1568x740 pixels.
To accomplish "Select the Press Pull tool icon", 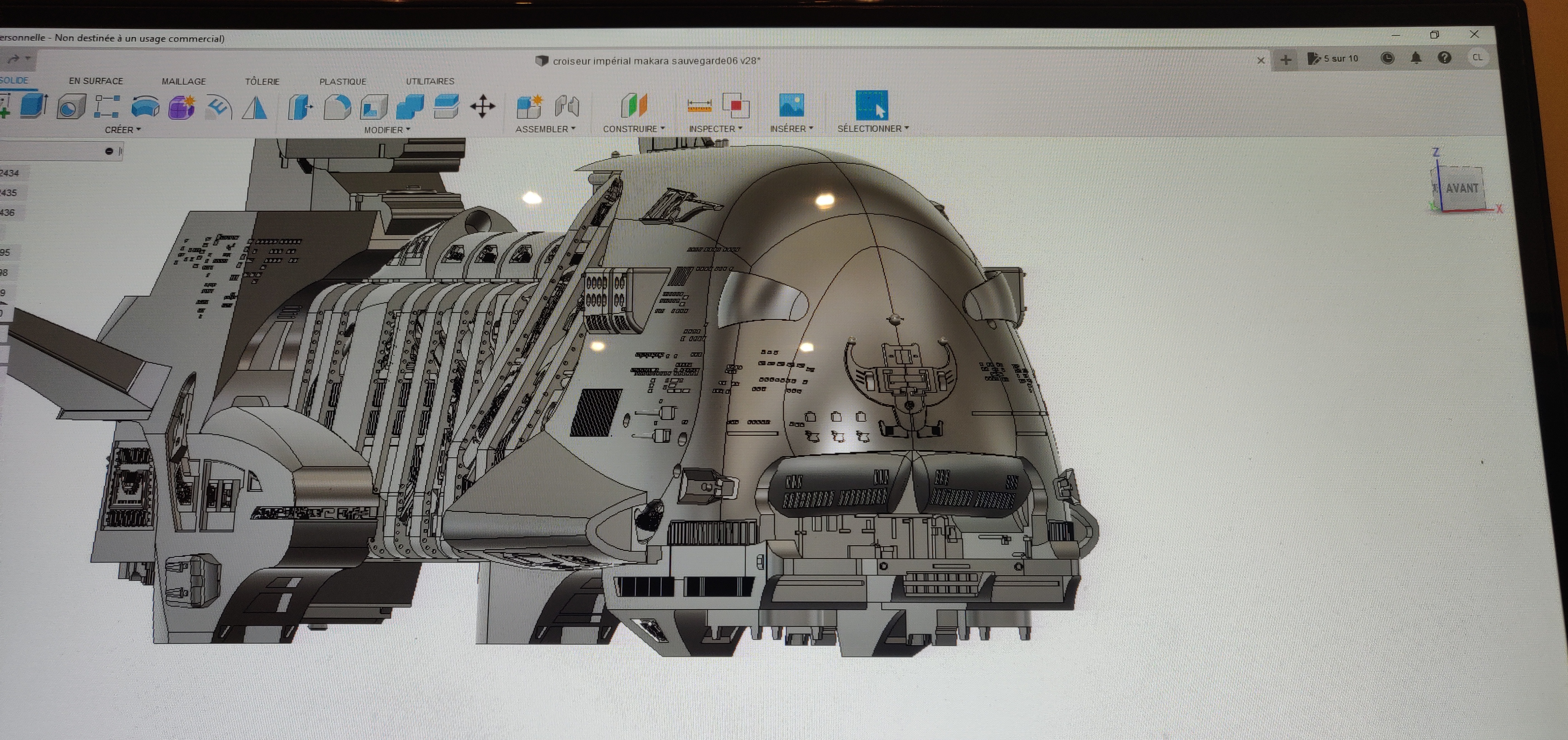I will click(x=300, y=107).
